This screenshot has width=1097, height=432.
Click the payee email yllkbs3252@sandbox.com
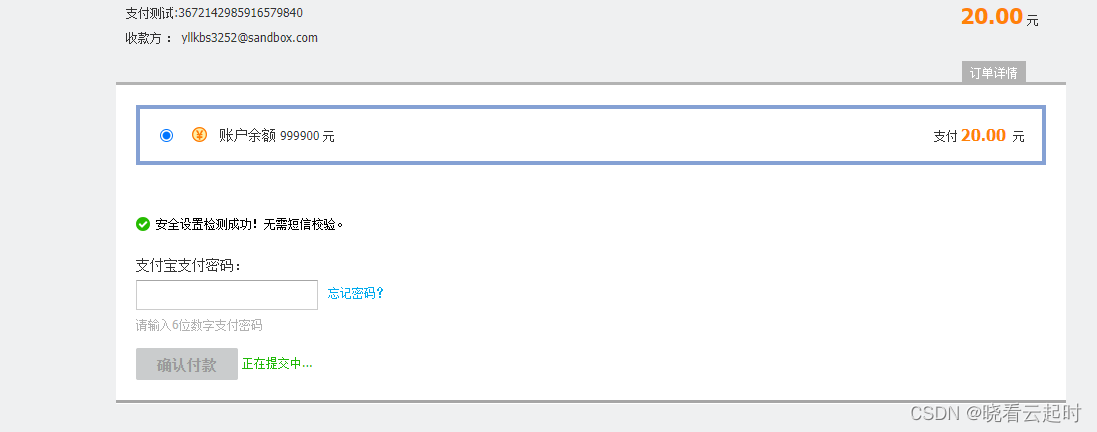click(x=249, y=38)
